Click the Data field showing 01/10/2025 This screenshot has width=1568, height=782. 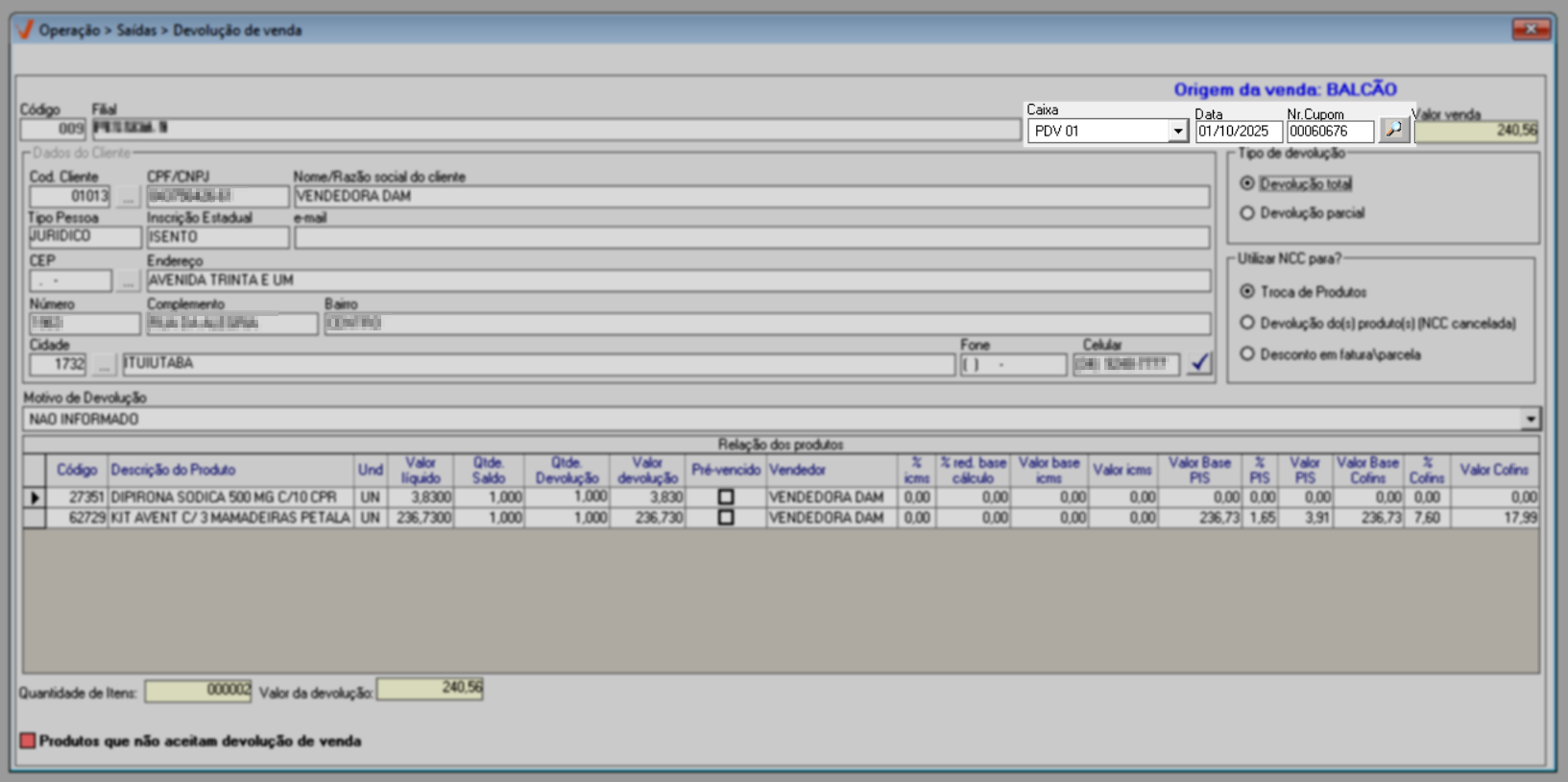pyautogui.click(x=1237, y=132)
